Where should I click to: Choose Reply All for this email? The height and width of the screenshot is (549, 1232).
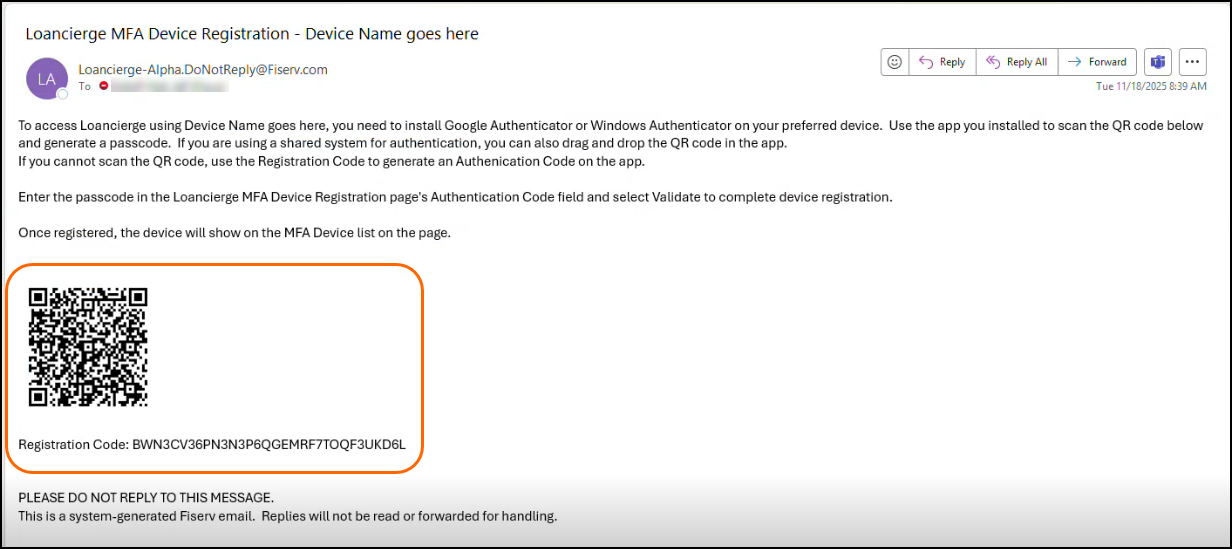[1016, 62]
